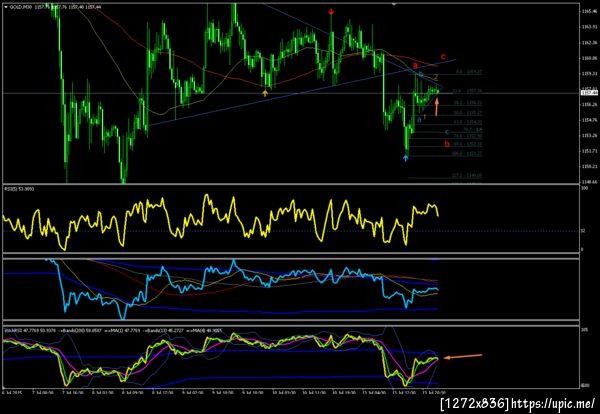Open the one-click trading triangle beside GOLD,M30

[x=6, y=7]
